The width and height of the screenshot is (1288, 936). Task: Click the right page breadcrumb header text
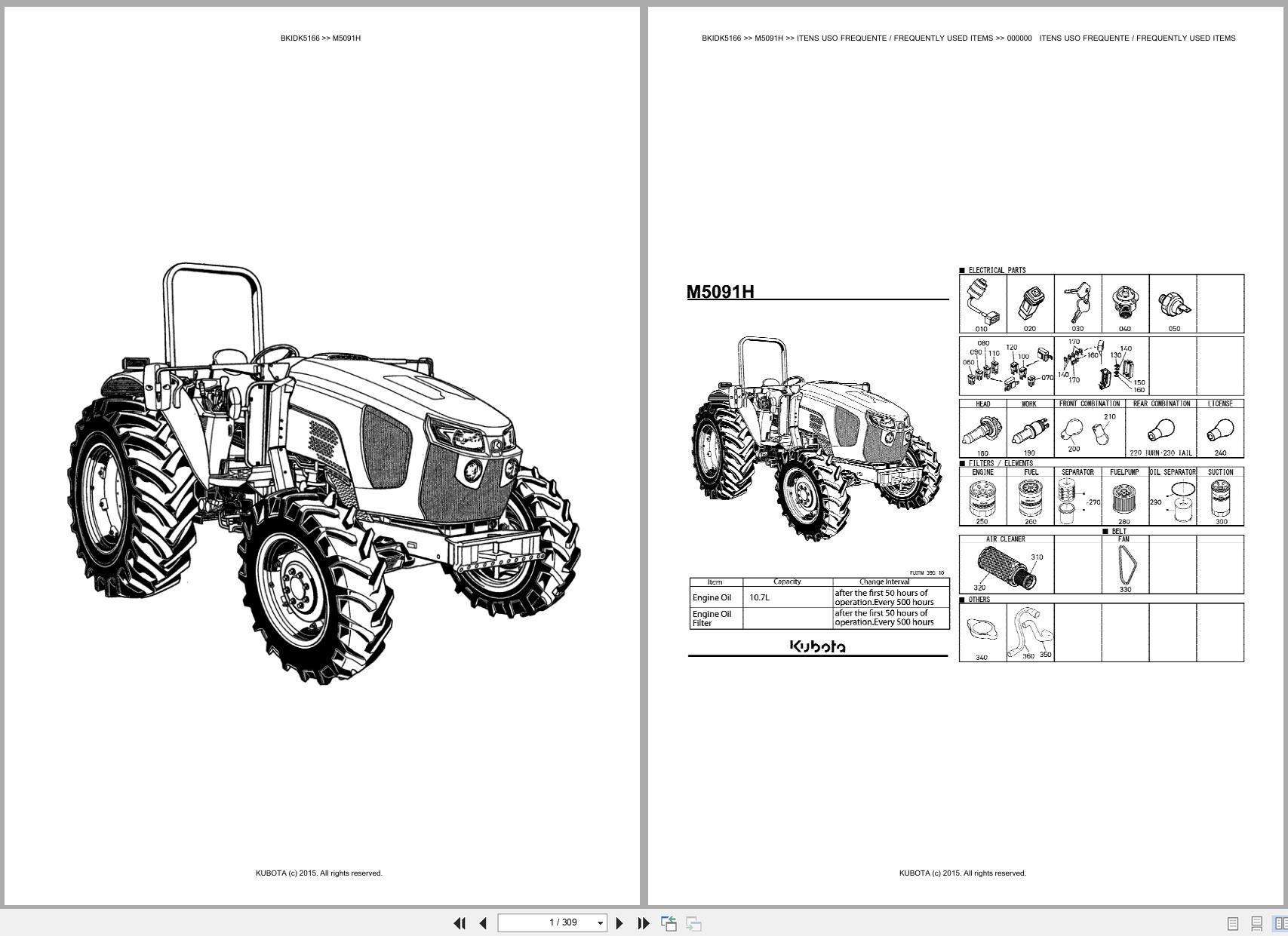[969, 38]
